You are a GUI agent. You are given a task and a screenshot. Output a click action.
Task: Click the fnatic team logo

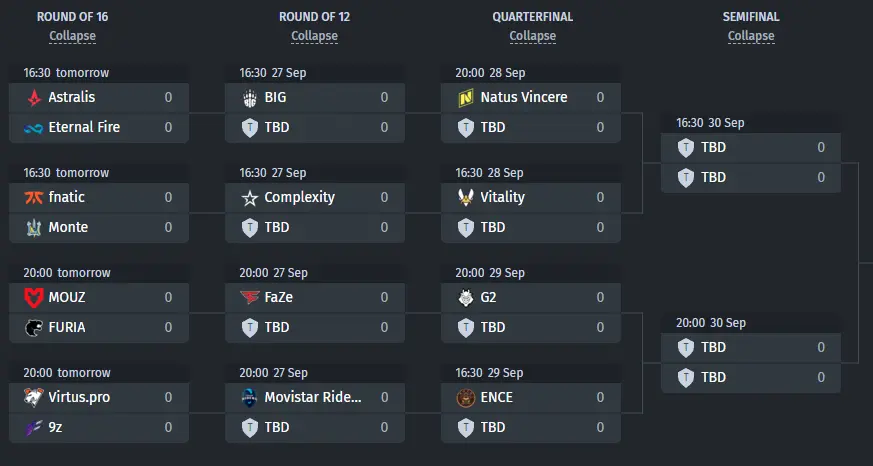(34, 198)
